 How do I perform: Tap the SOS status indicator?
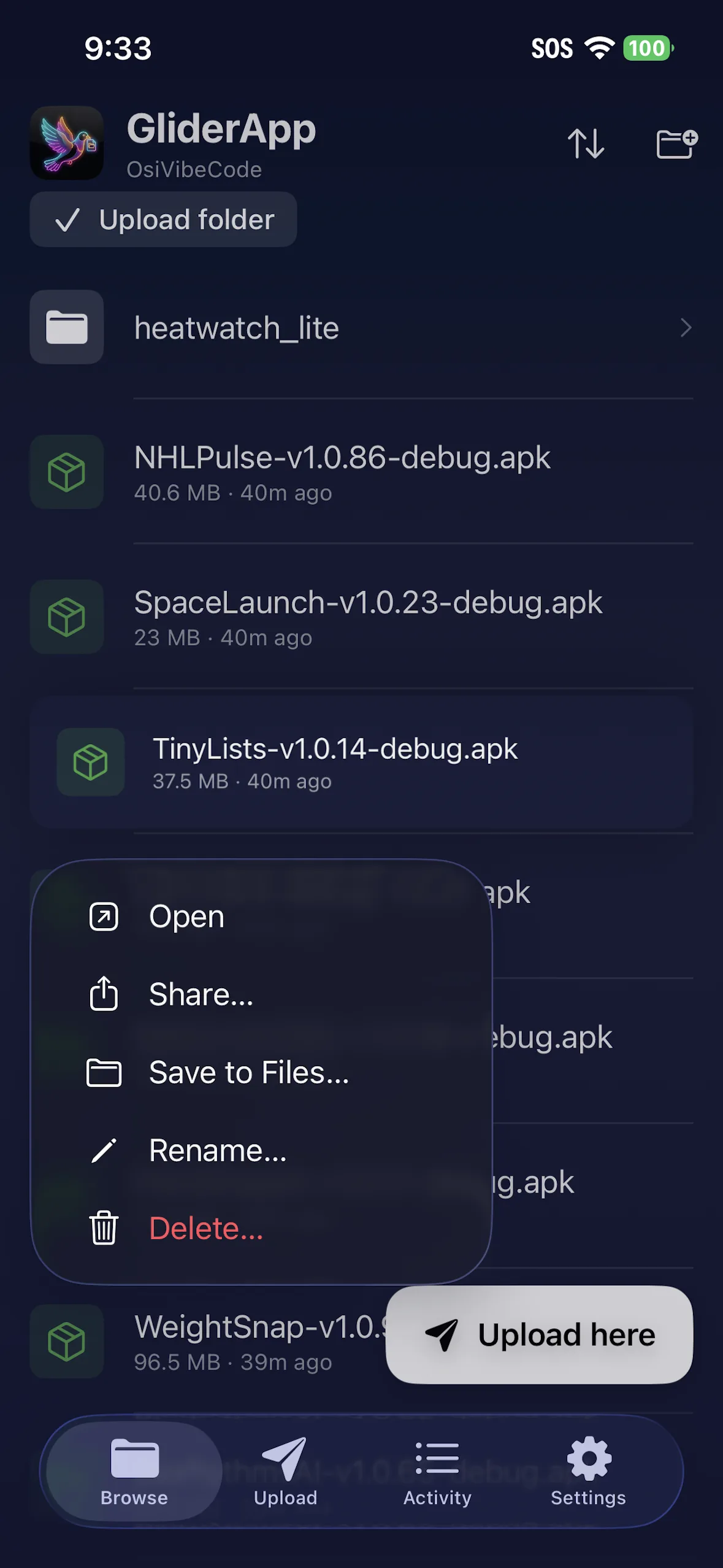(x=552, y=48)
